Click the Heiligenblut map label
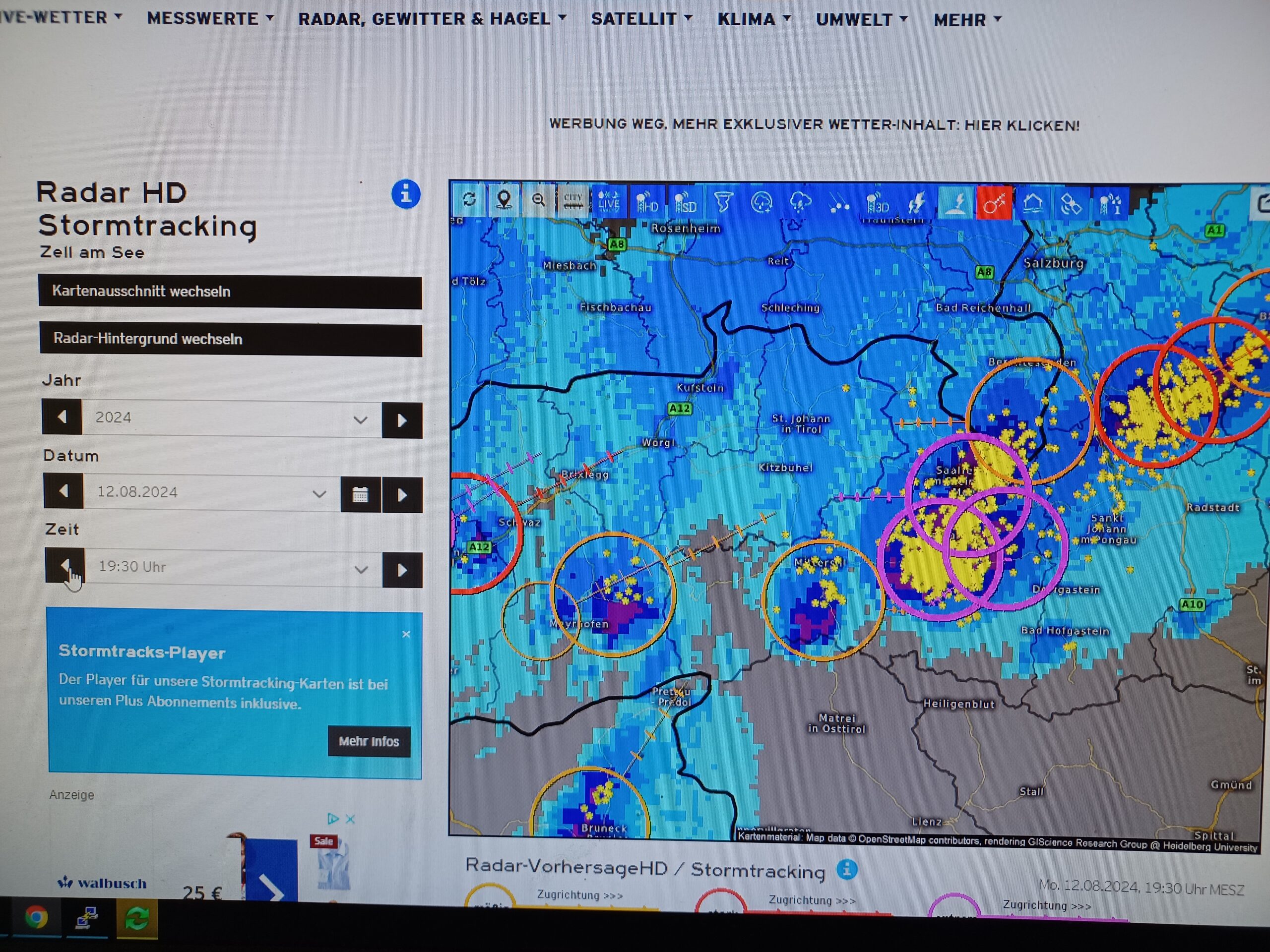This screenshot has height=952, width=1270. [x=959, y=704]
